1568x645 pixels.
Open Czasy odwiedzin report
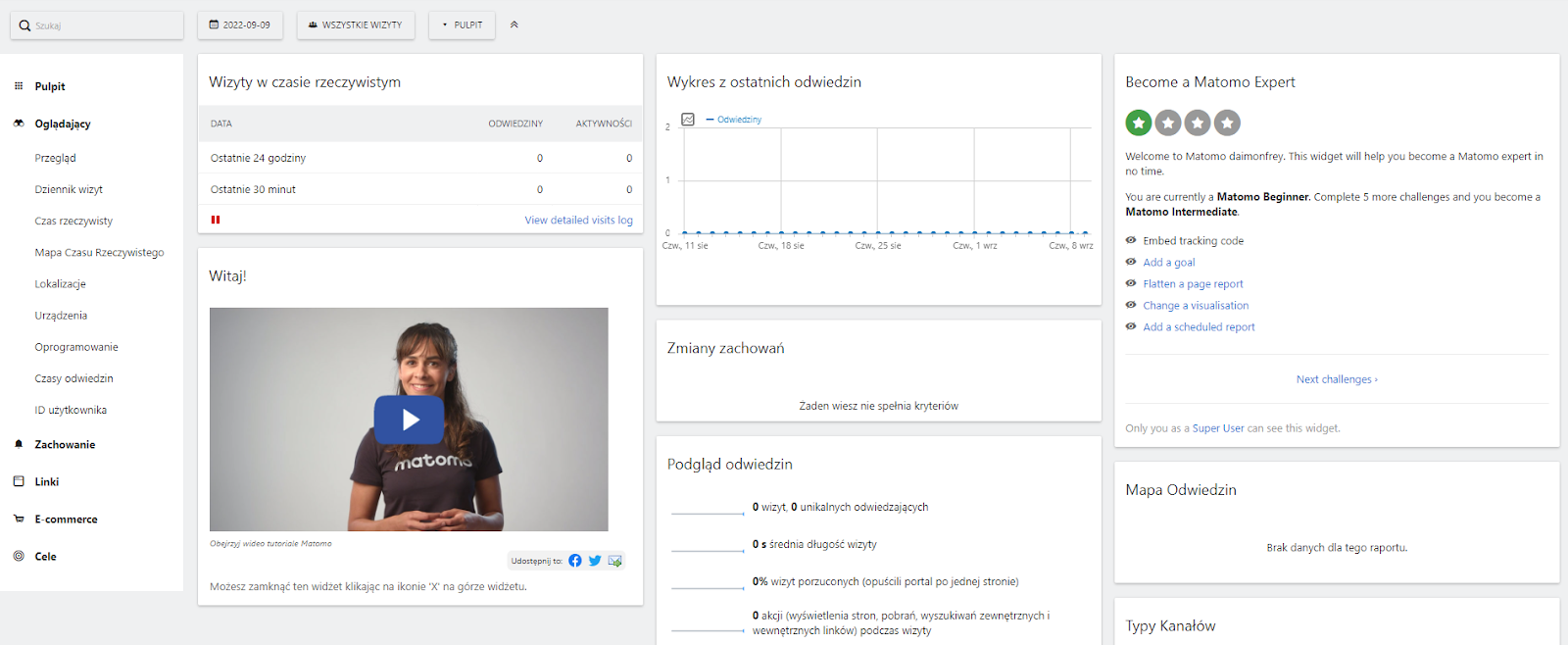coord(73,378)
